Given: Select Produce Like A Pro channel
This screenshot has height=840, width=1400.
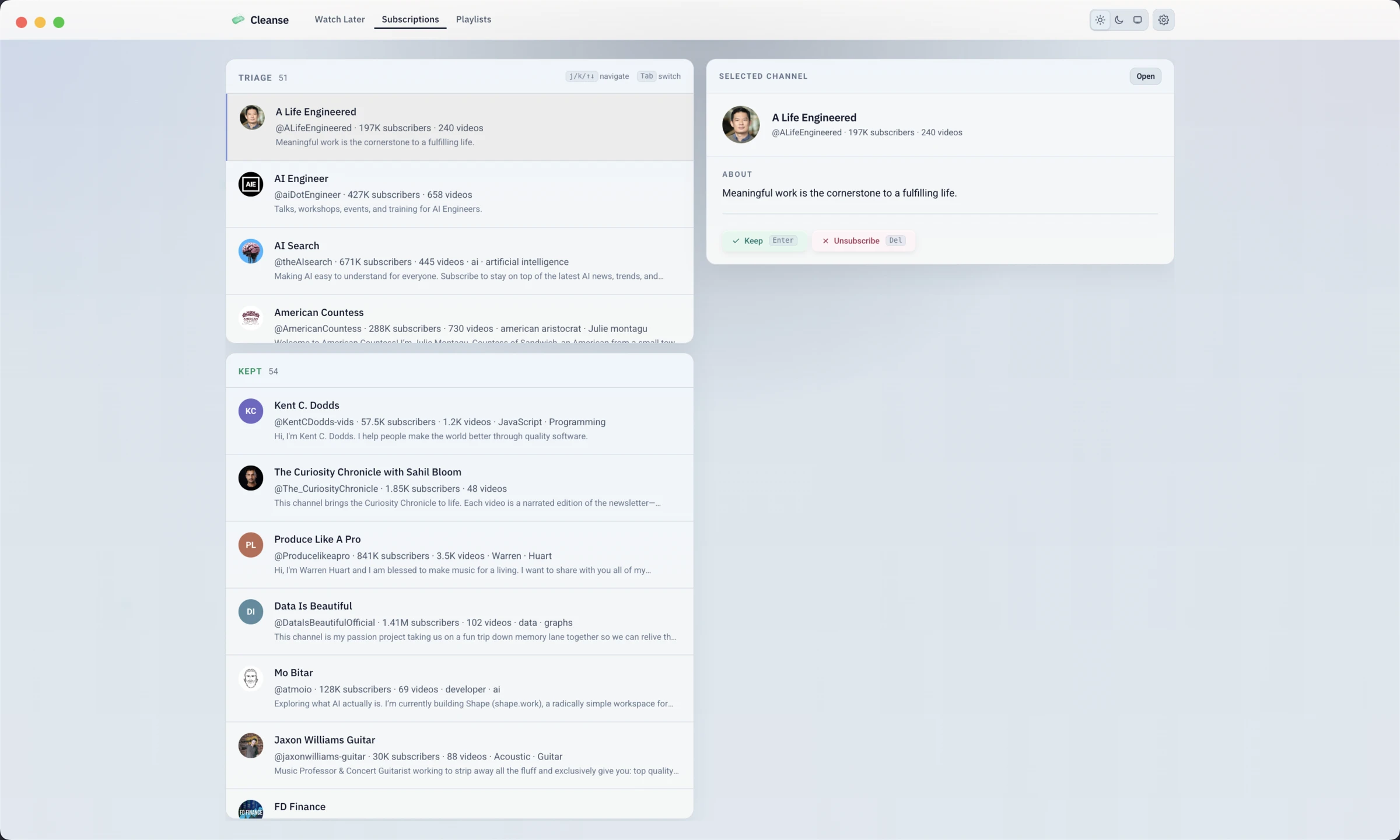Looking at the screenshot, I should (x=460, y=555).
